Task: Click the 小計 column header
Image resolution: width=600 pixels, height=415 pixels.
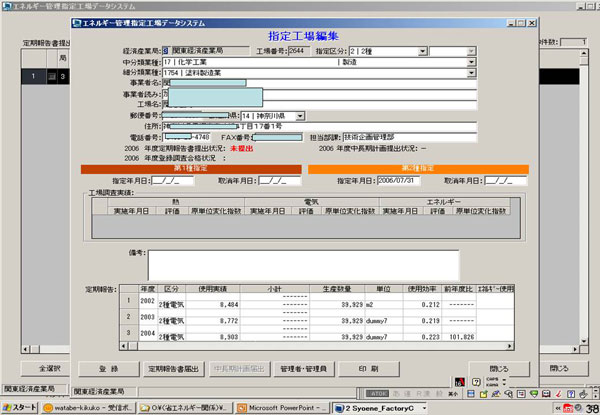Action: coord(275,289)
